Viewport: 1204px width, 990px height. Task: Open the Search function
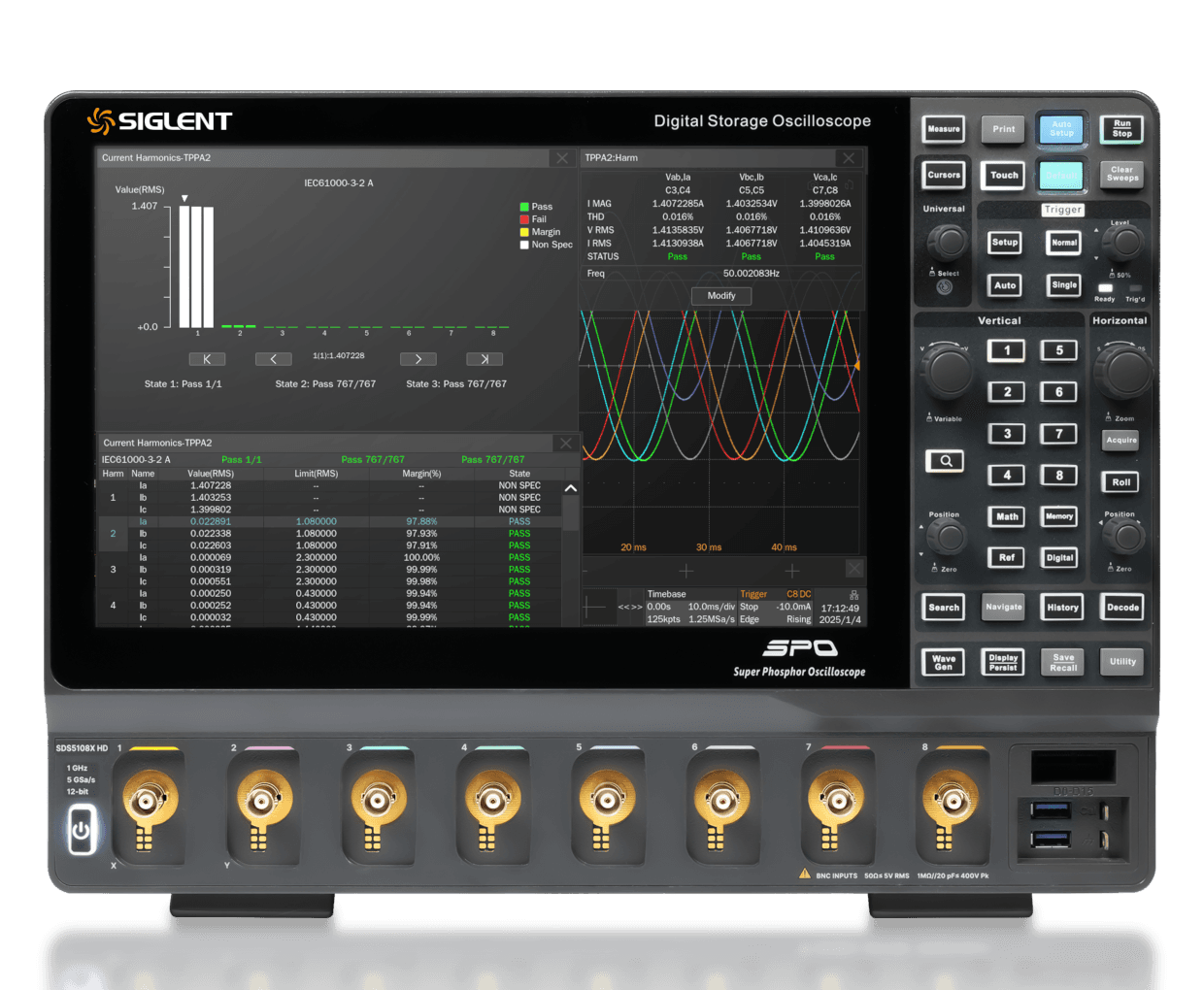coord(942,607)
